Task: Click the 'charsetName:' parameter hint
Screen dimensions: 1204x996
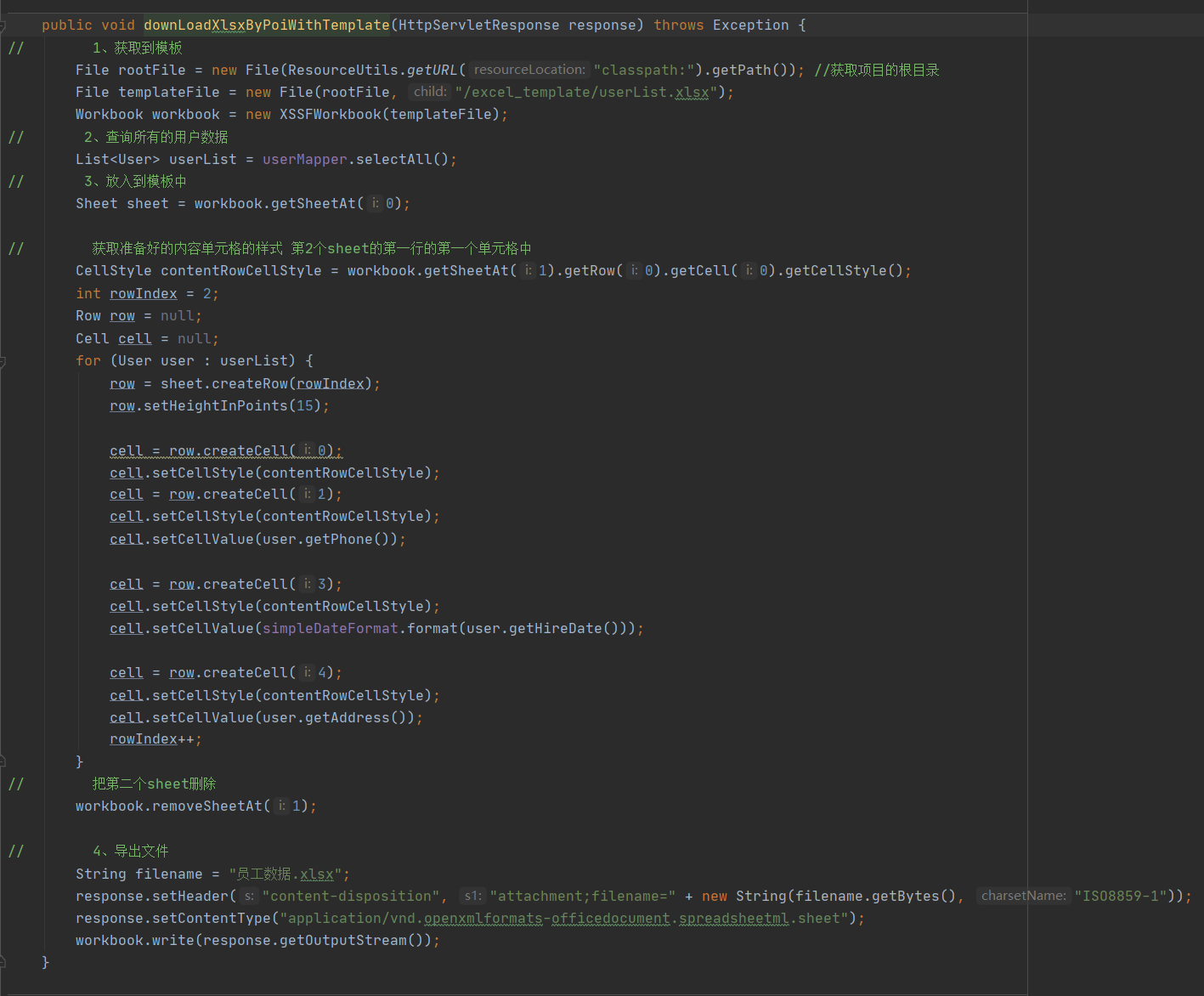Action: (x=1024, y=896)
